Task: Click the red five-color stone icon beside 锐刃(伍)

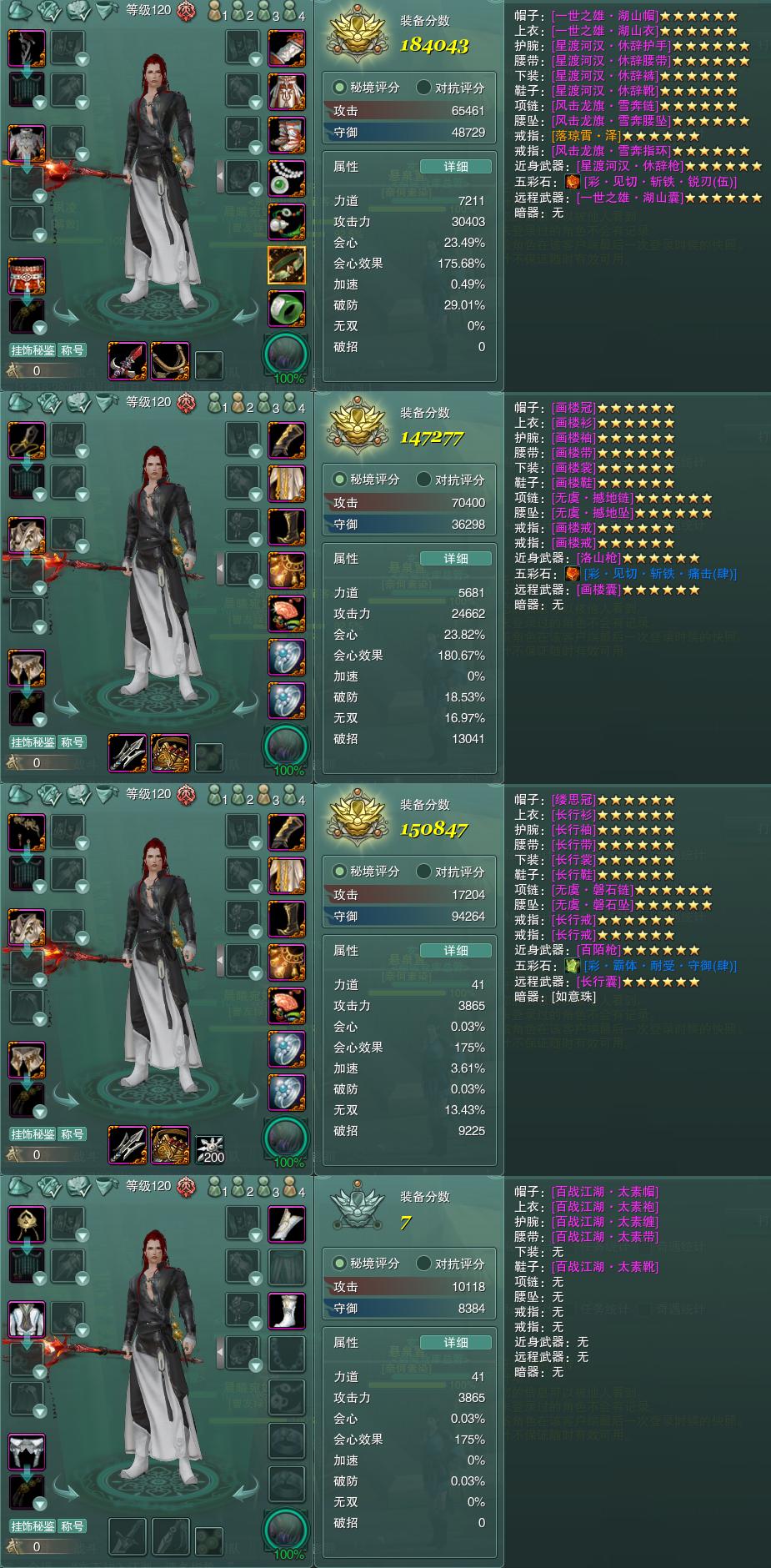Action: point(572,182)
